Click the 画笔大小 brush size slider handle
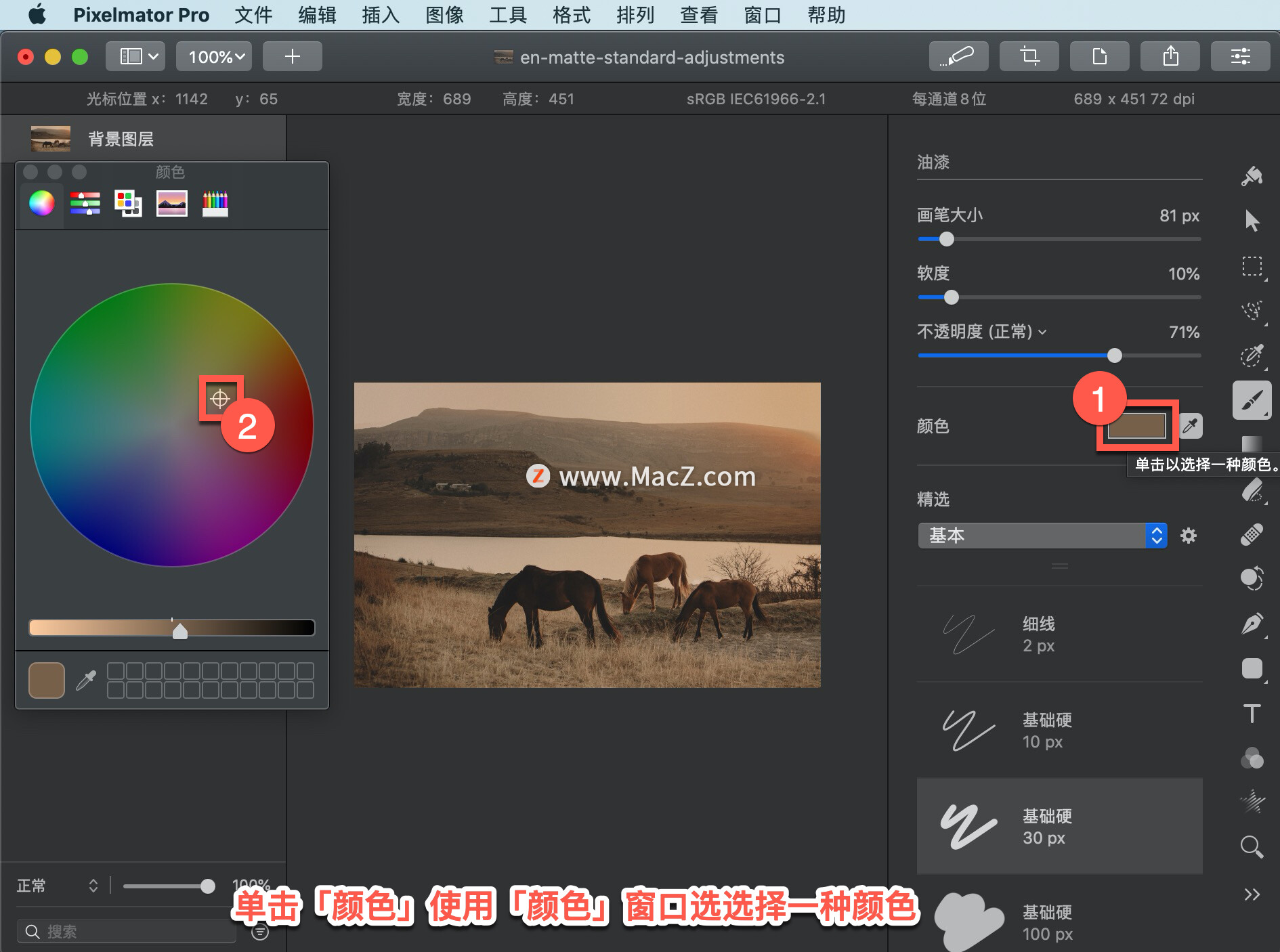 947,239
